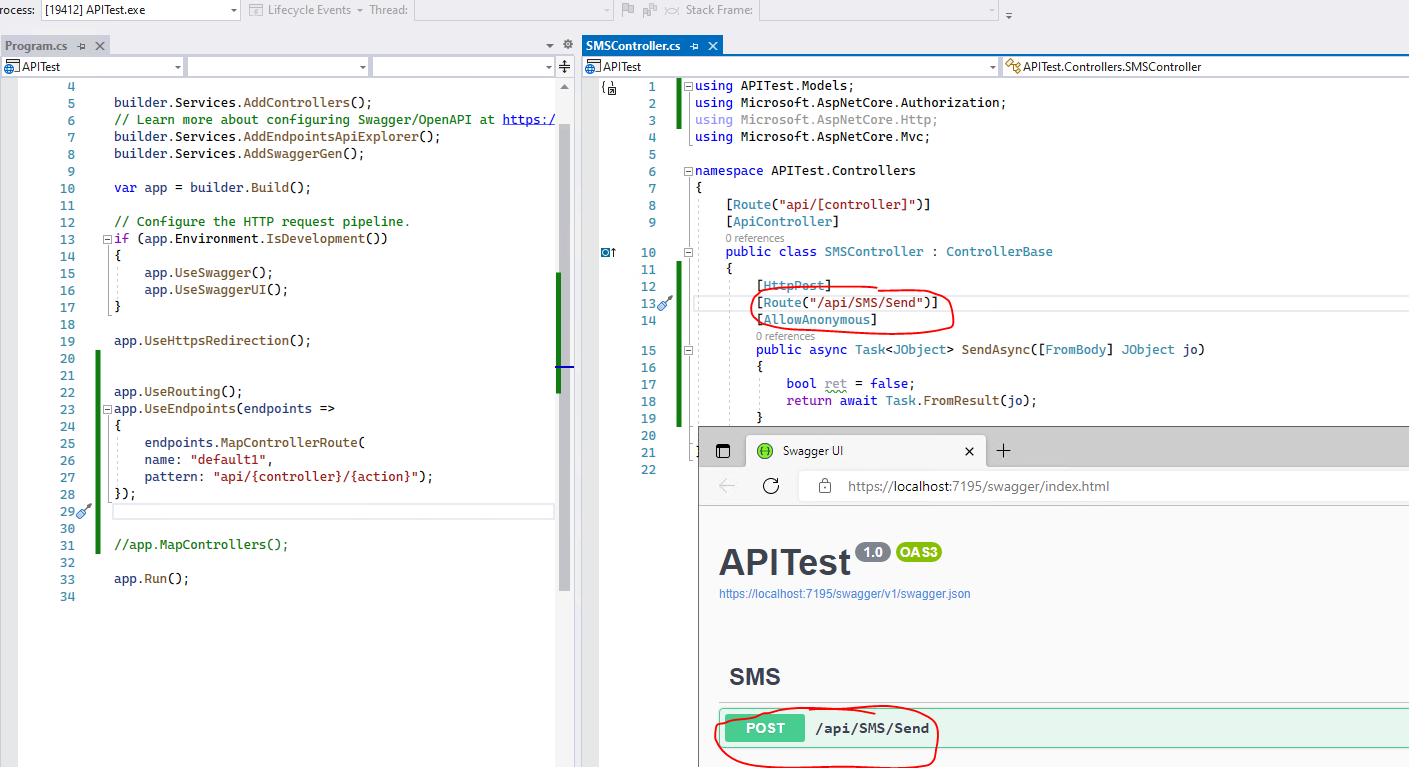The height and width of the screenshot is (768, 1409).
Task: Click the Swagger UI tab favicon
Action: (x=765, y=451)
